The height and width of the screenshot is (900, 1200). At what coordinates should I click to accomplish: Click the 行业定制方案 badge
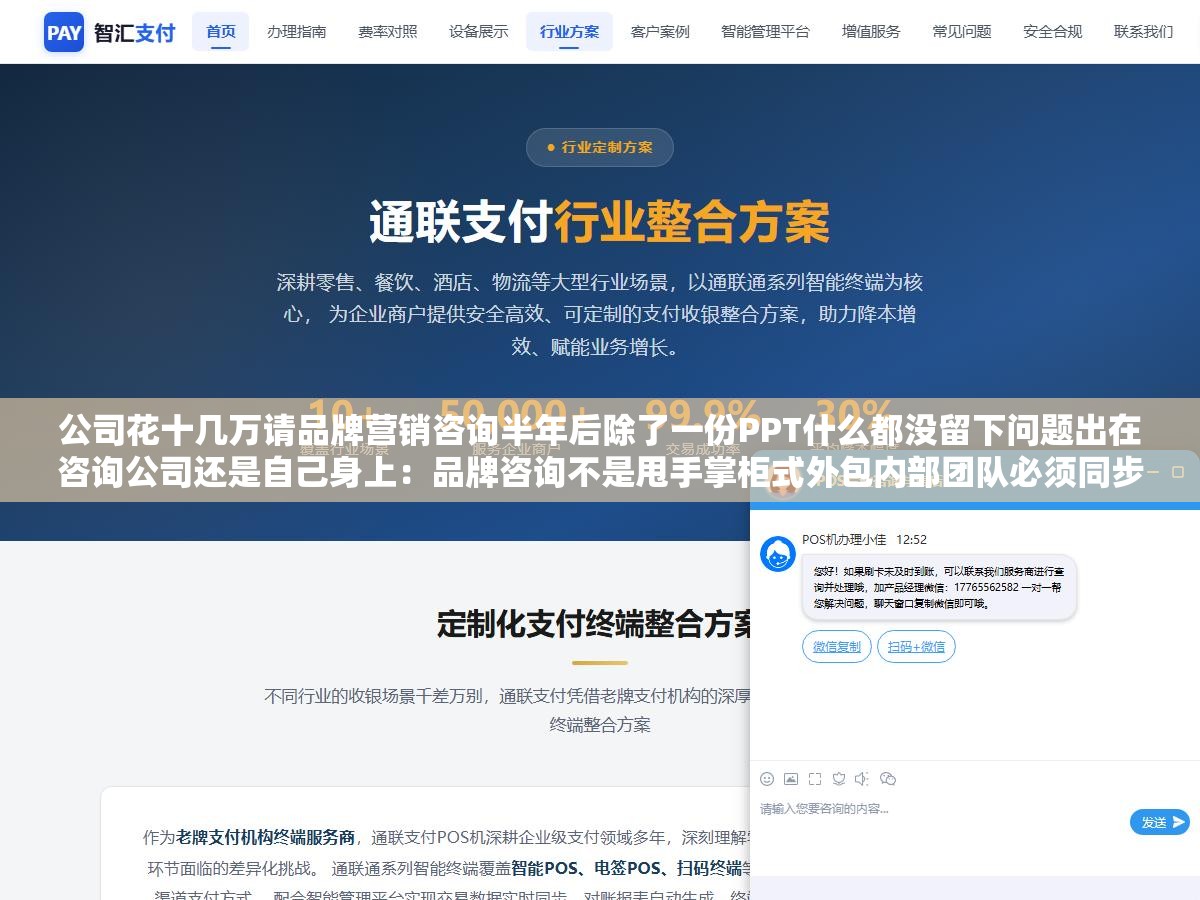tap(600, 147)
